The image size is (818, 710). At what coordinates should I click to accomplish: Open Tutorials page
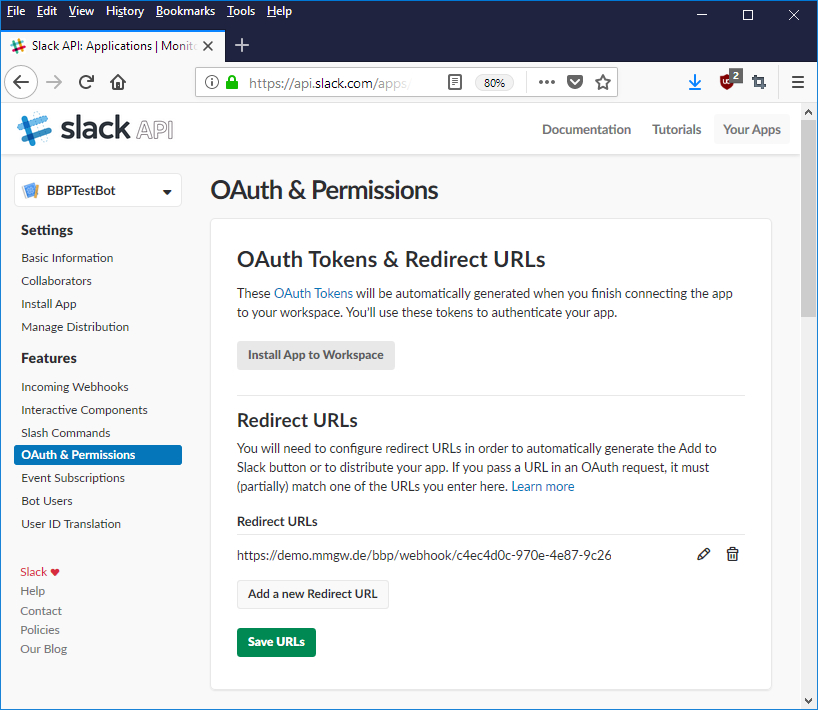[x=676, y=129]
